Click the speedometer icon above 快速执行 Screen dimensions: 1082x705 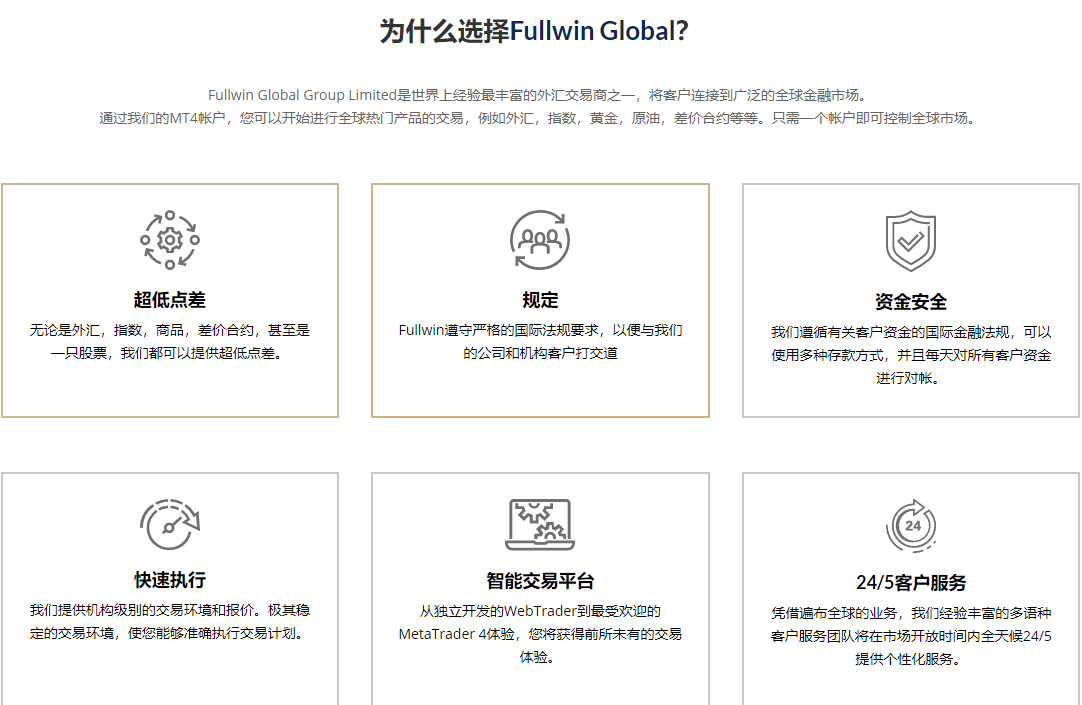tap(170, 524)
